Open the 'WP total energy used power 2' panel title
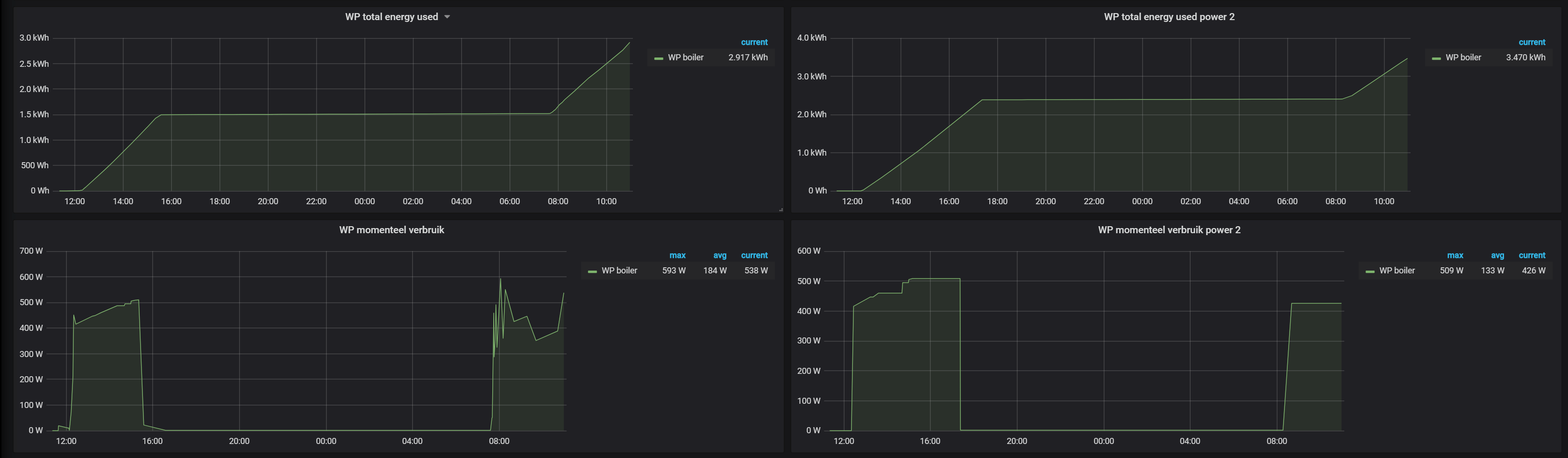The image size is (1568, 458). [x=1169, y=17]
